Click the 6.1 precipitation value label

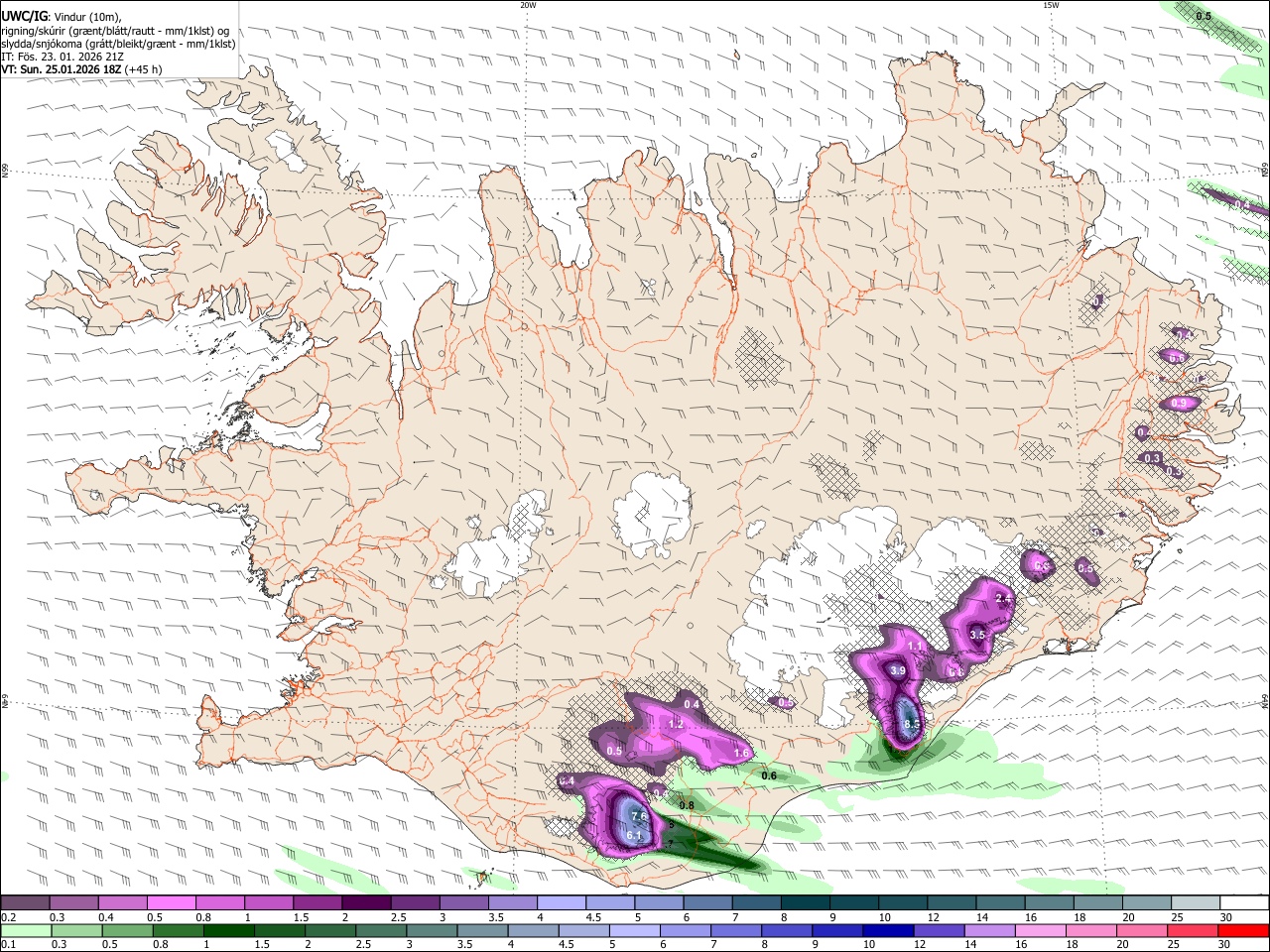pyautogui.click(x=635, y=836)
